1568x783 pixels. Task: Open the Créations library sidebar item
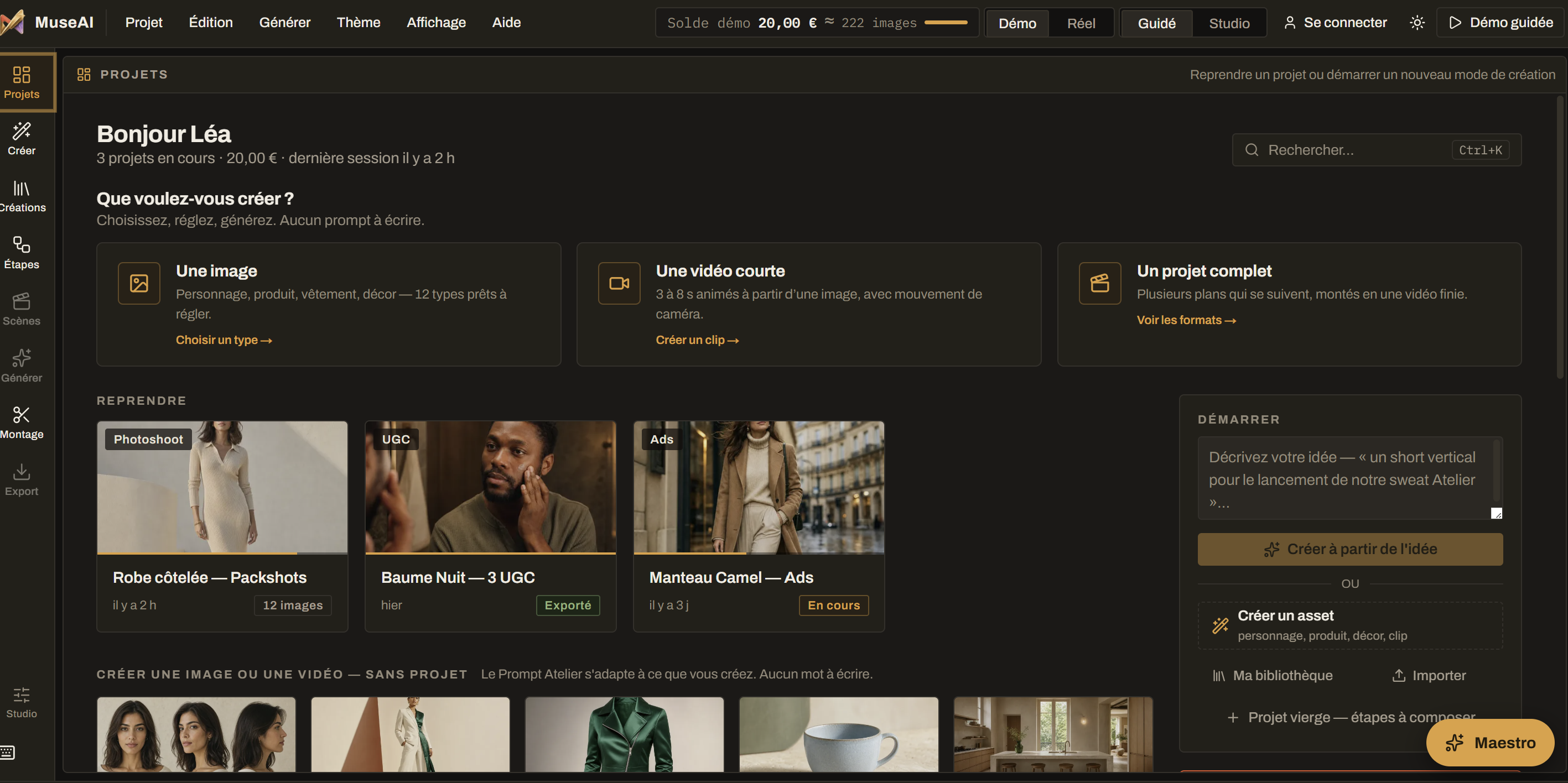(22, 196)
